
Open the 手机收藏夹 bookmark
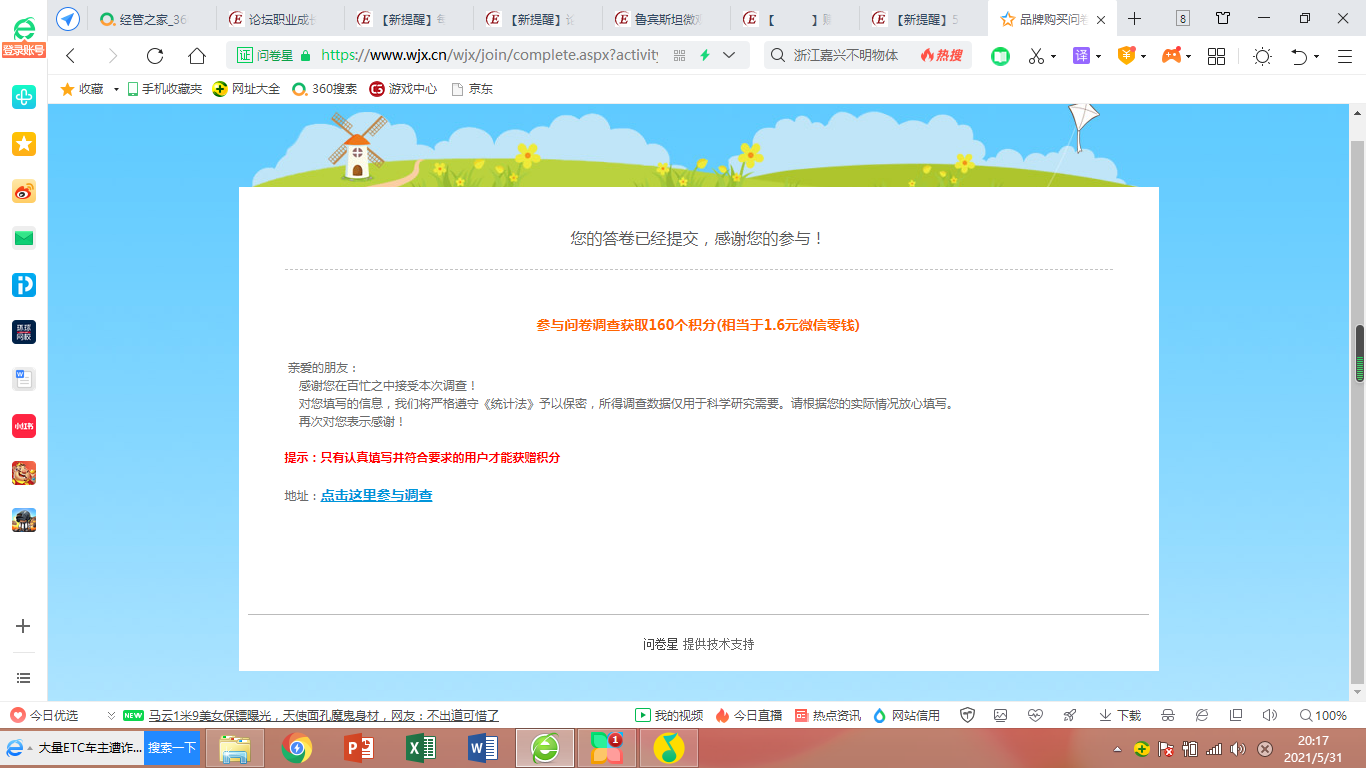coord(165,89)
